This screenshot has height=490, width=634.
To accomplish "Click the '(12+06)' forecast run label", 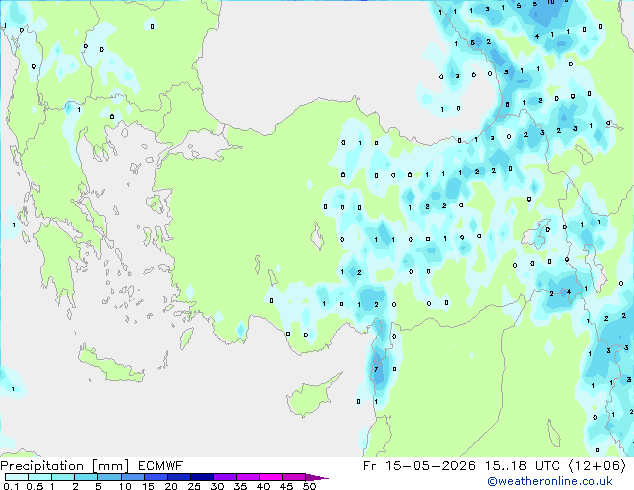I will point(597,466).
